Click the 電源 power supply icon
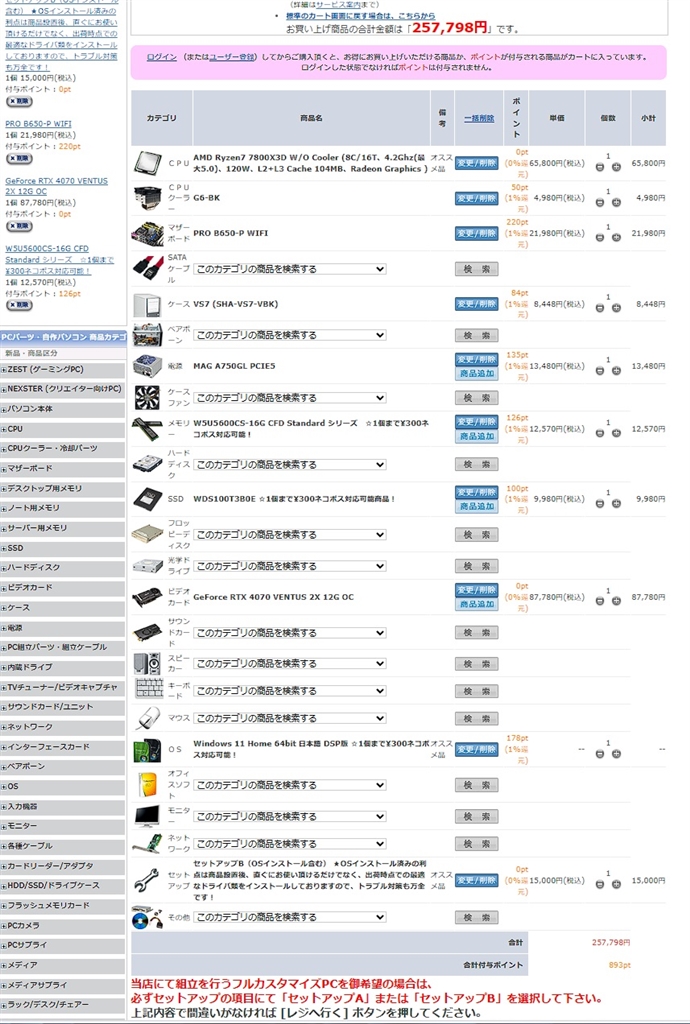690x1024 pixels. pos(148,366)
